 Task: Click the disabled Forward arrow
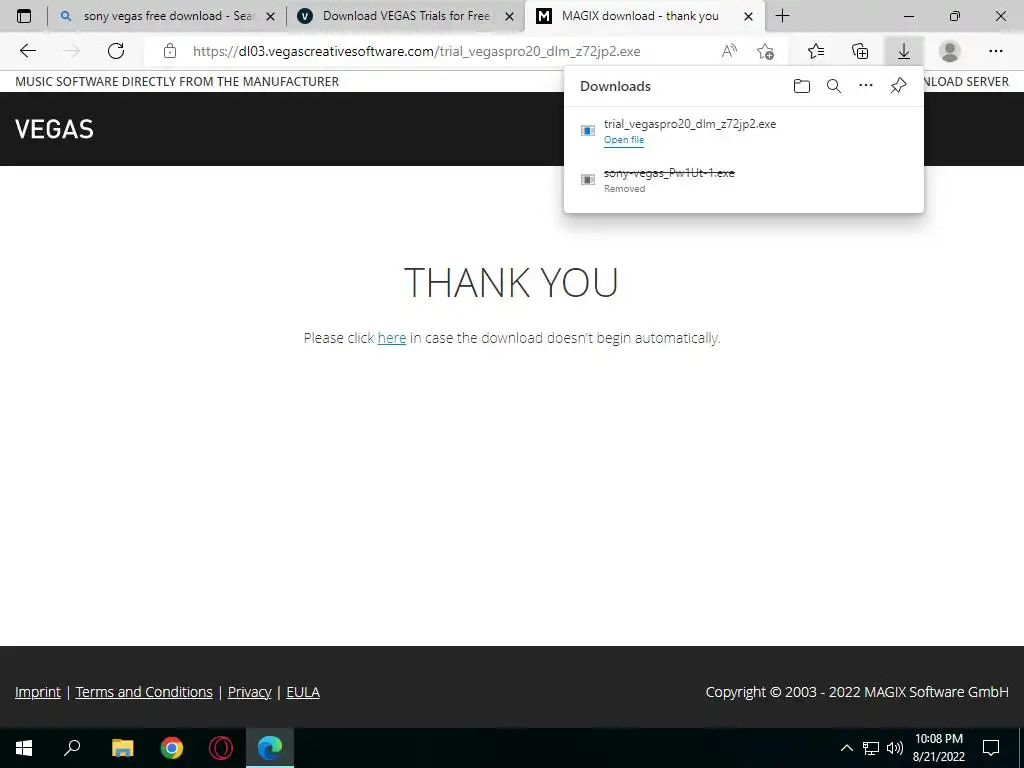[72, 51]
